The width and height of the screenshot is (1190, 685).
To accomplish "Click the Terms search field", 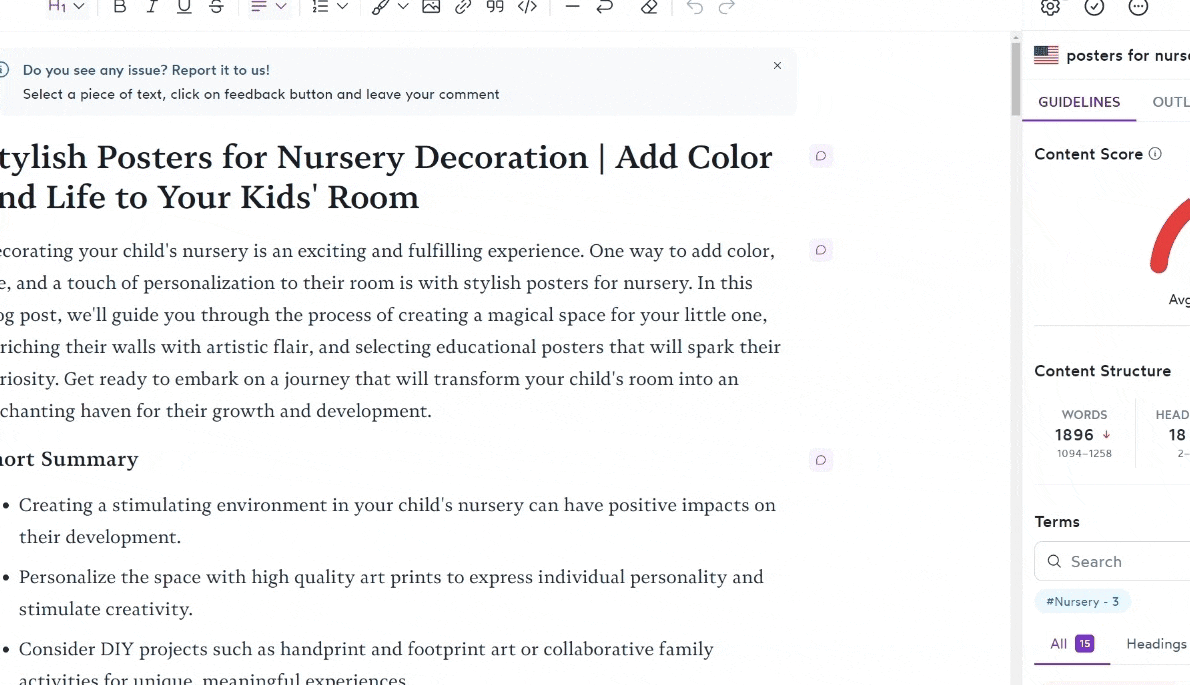I will 1112,561.
